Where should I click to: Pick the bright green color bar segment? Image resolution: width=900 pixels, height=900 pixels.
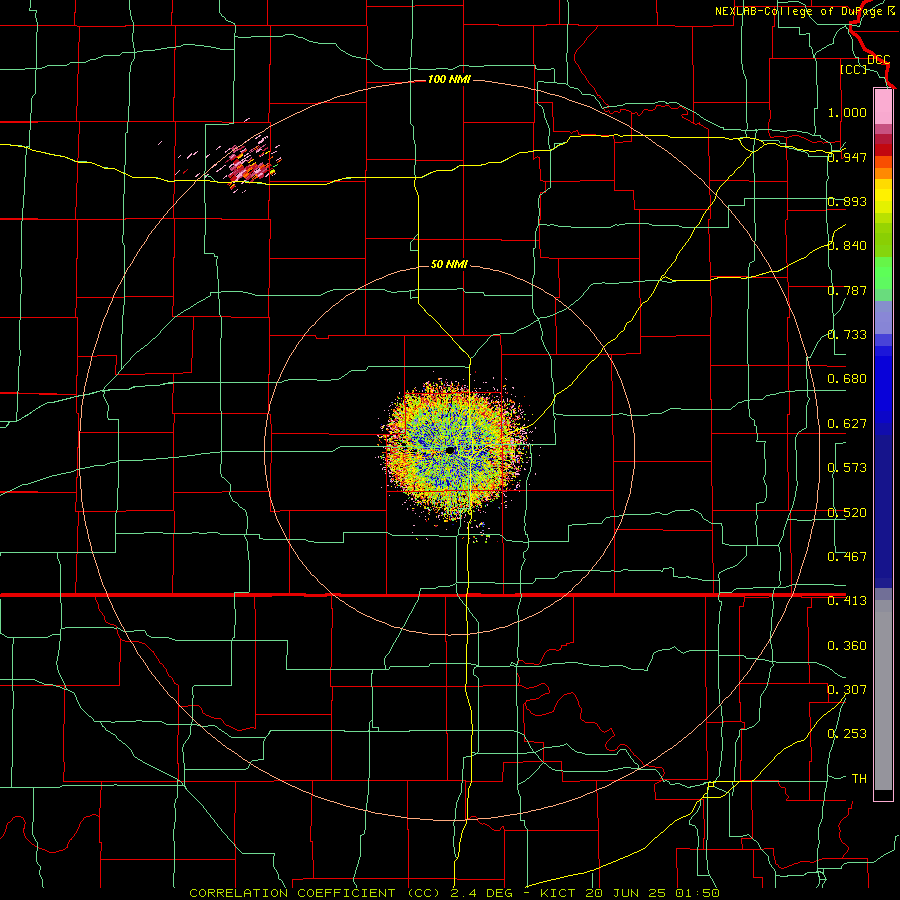[883, 273]
